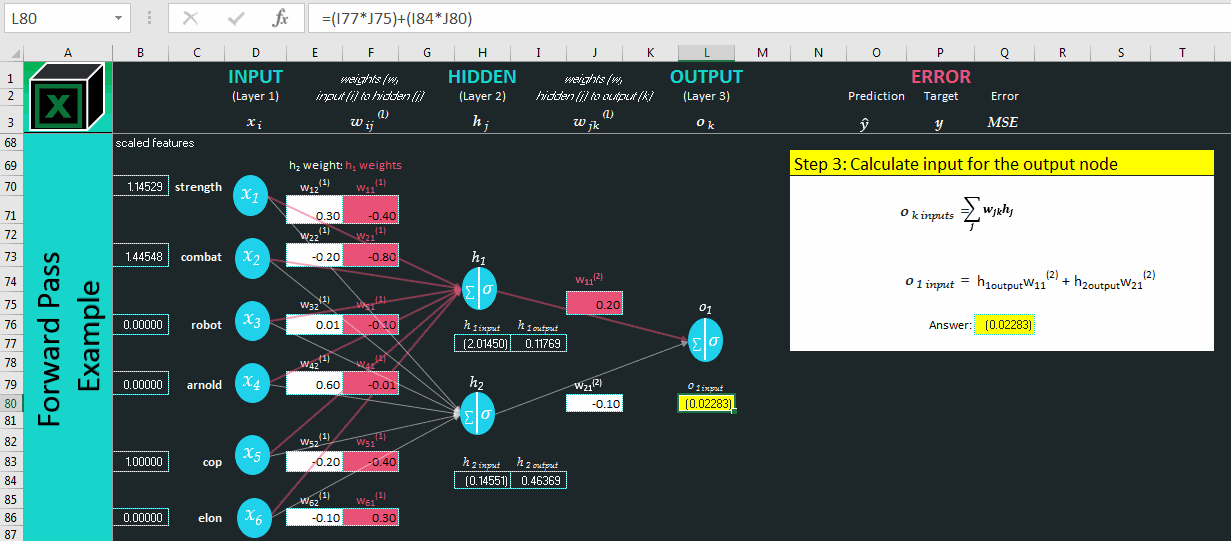This screenshot has width=1231, height=541.
Task: Click the Select All corner triangle
Action: 12,53
